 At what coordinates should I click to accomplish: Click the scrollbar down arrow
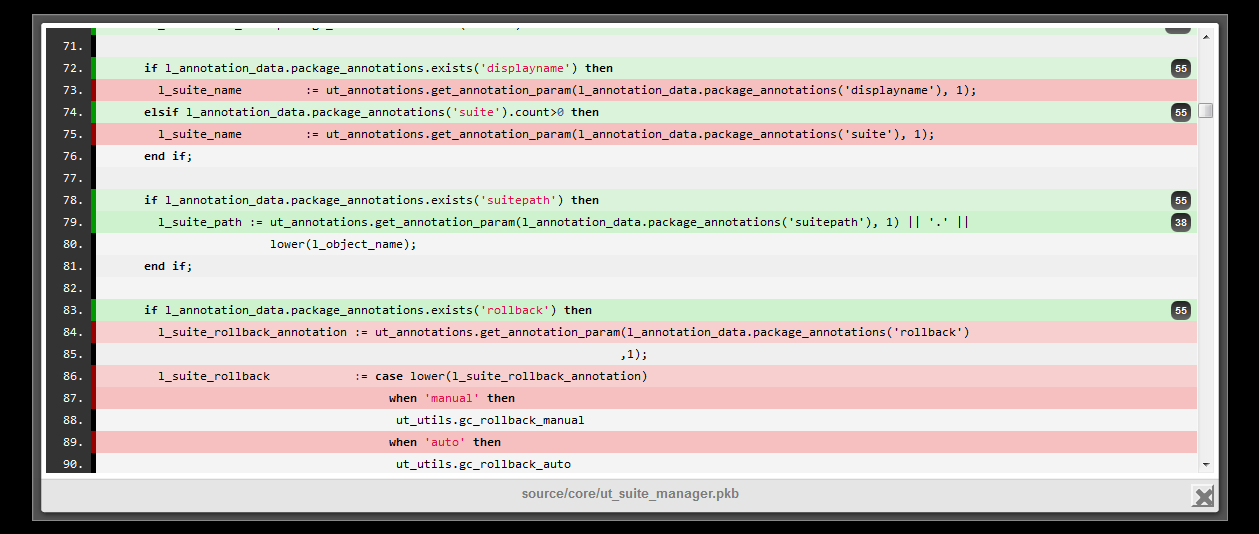(x=1205, y=464)
